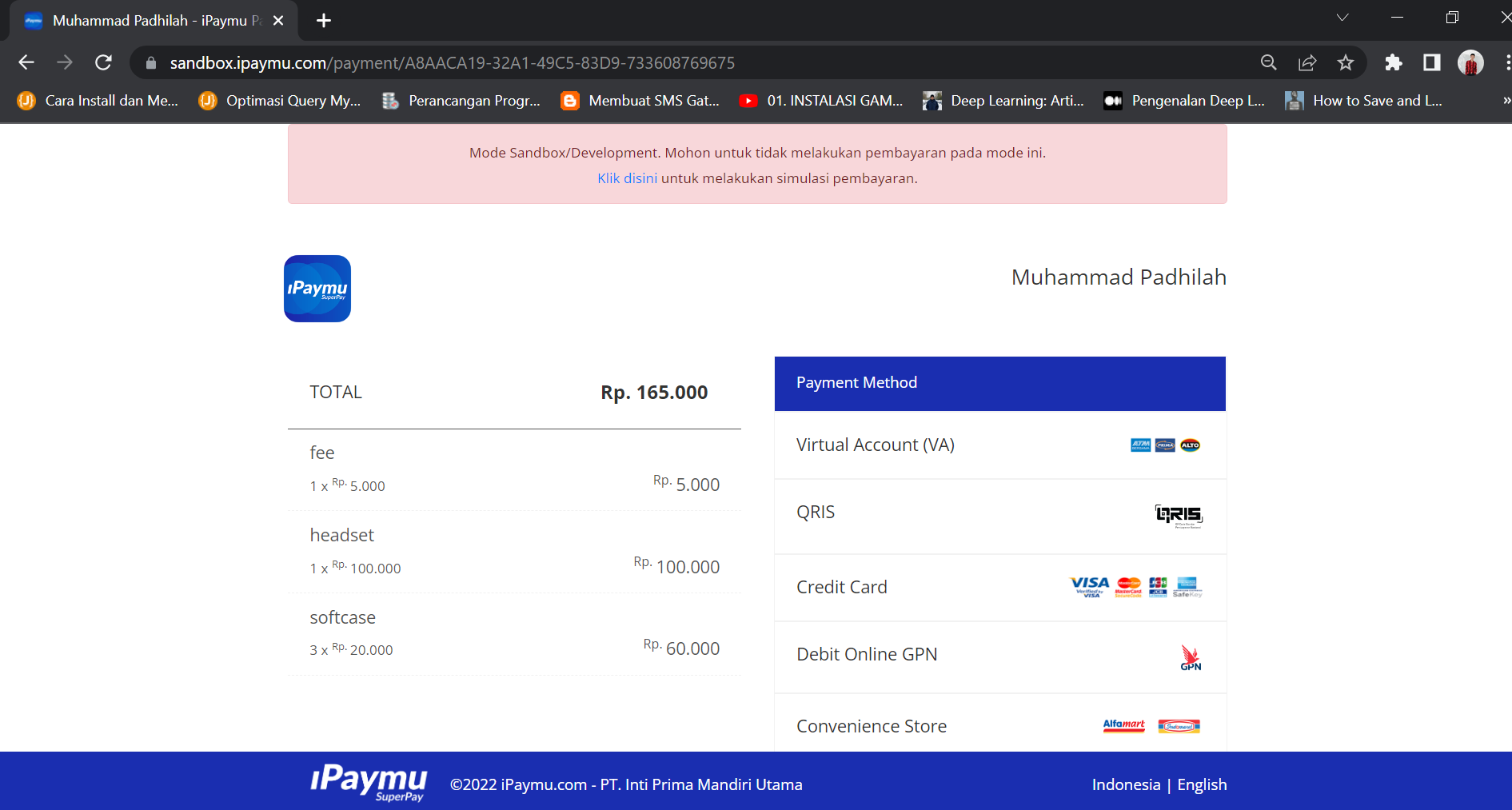Open a new browser tab
Screen dimensions: 1512x810
[x=324, y=21]
